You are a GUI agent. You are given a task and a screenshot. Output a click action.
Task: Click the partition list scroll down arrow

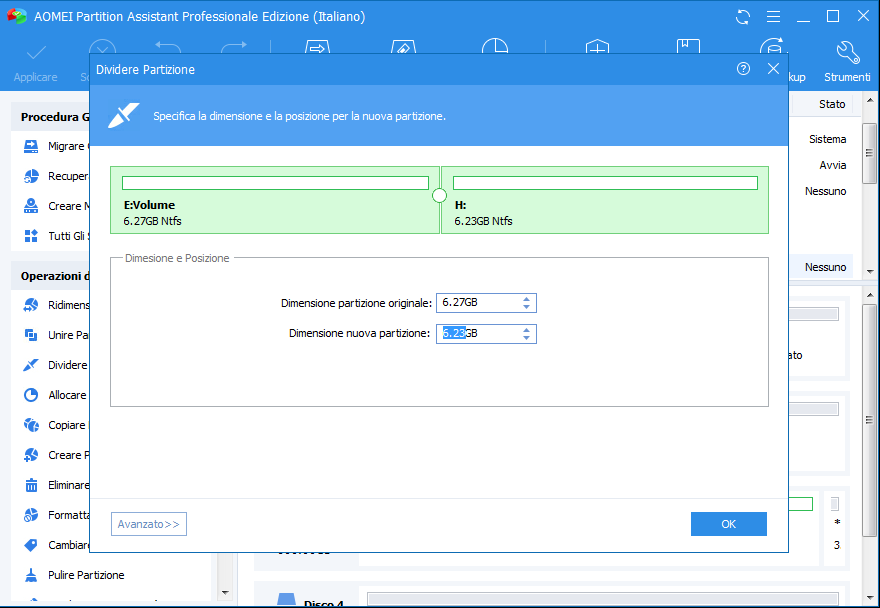(870, 271)
